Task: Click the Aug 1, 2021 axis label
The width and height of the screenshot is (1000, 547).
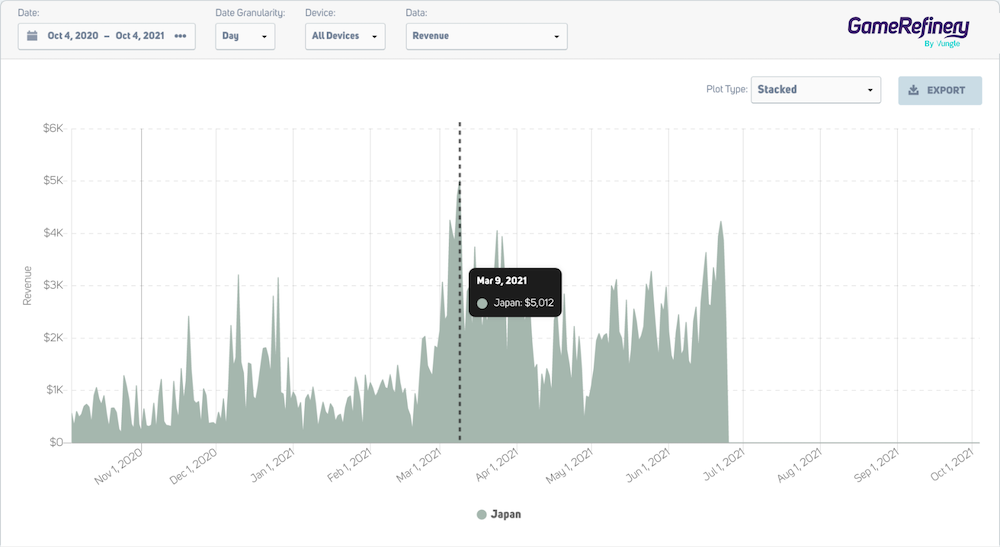Action: [799, 464]
